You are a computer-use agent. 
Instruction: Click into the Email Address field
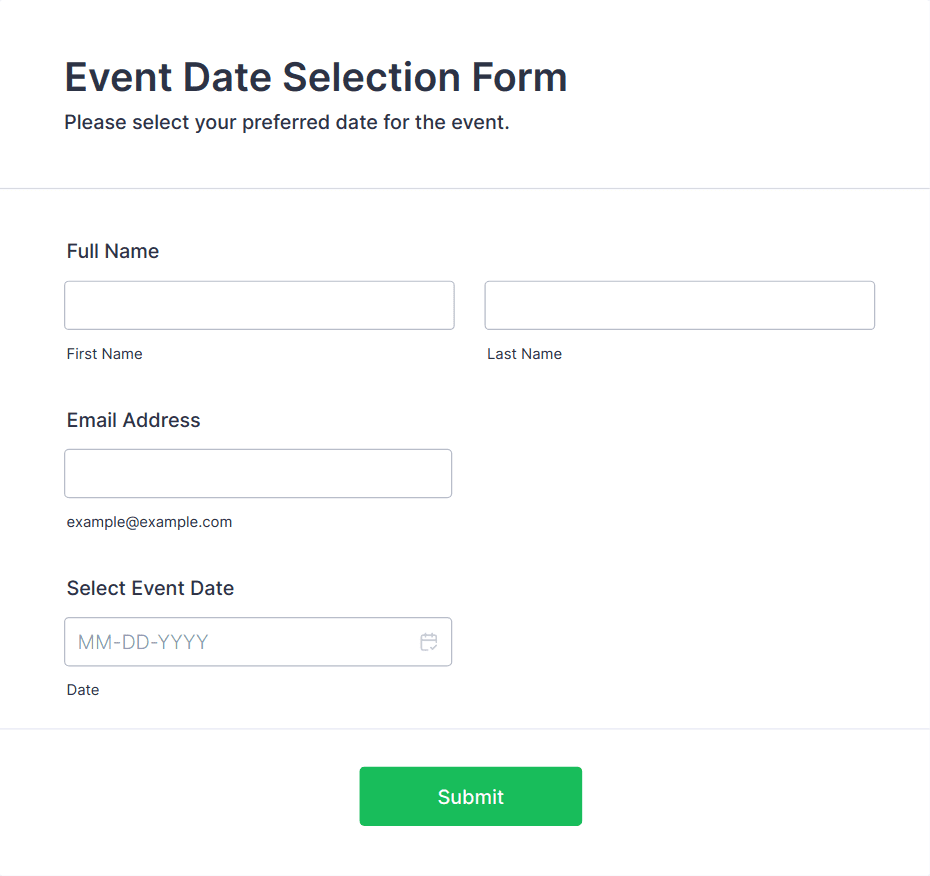(x=258, y=473)
